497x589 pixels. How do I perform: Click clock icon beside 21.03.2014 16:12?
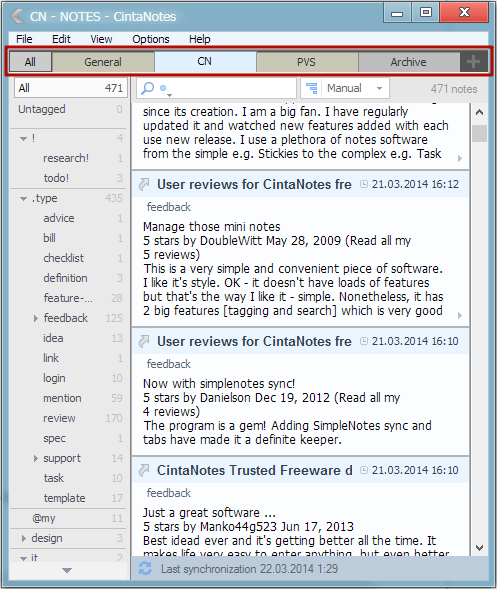pos(364,184)
